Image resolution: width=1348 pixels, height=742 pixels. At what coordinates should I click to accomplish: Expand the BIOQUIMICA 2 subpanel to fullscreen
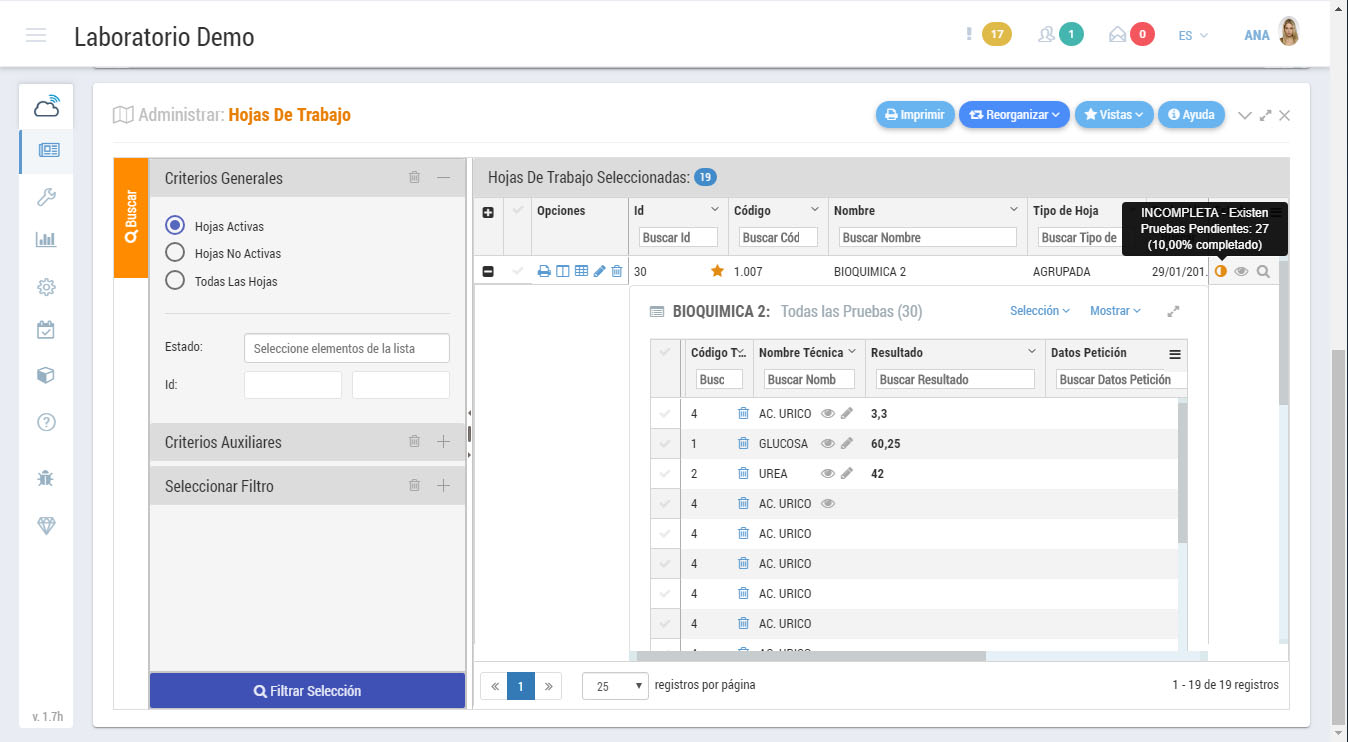coord(1173,312)
